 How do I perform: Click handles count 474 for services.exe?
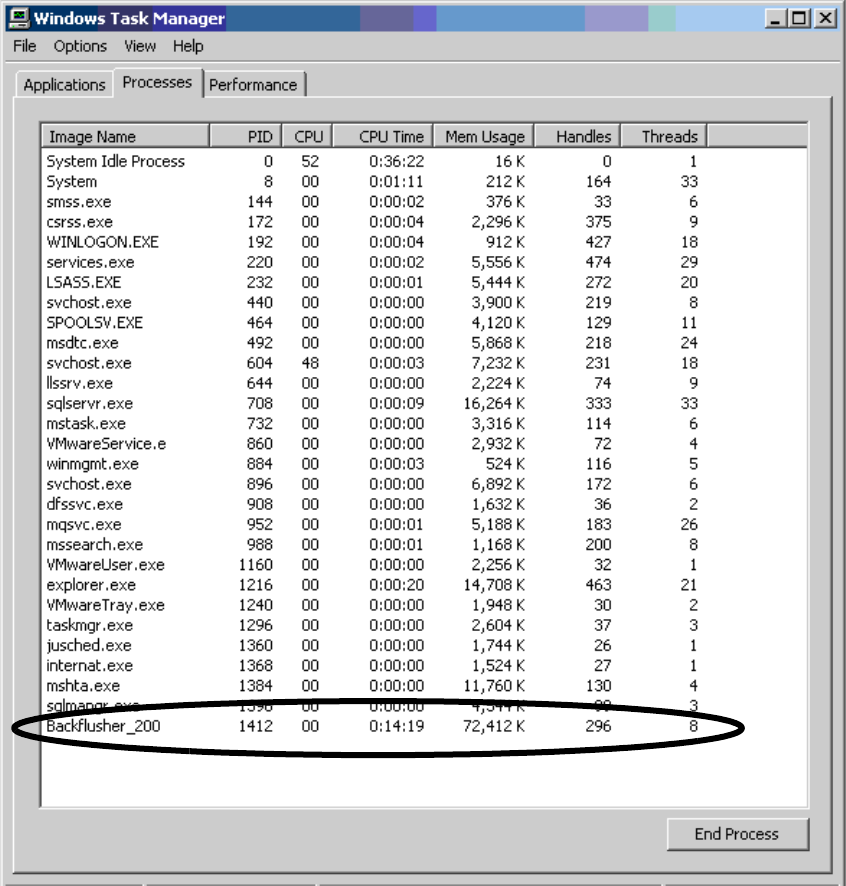point(598,262)
